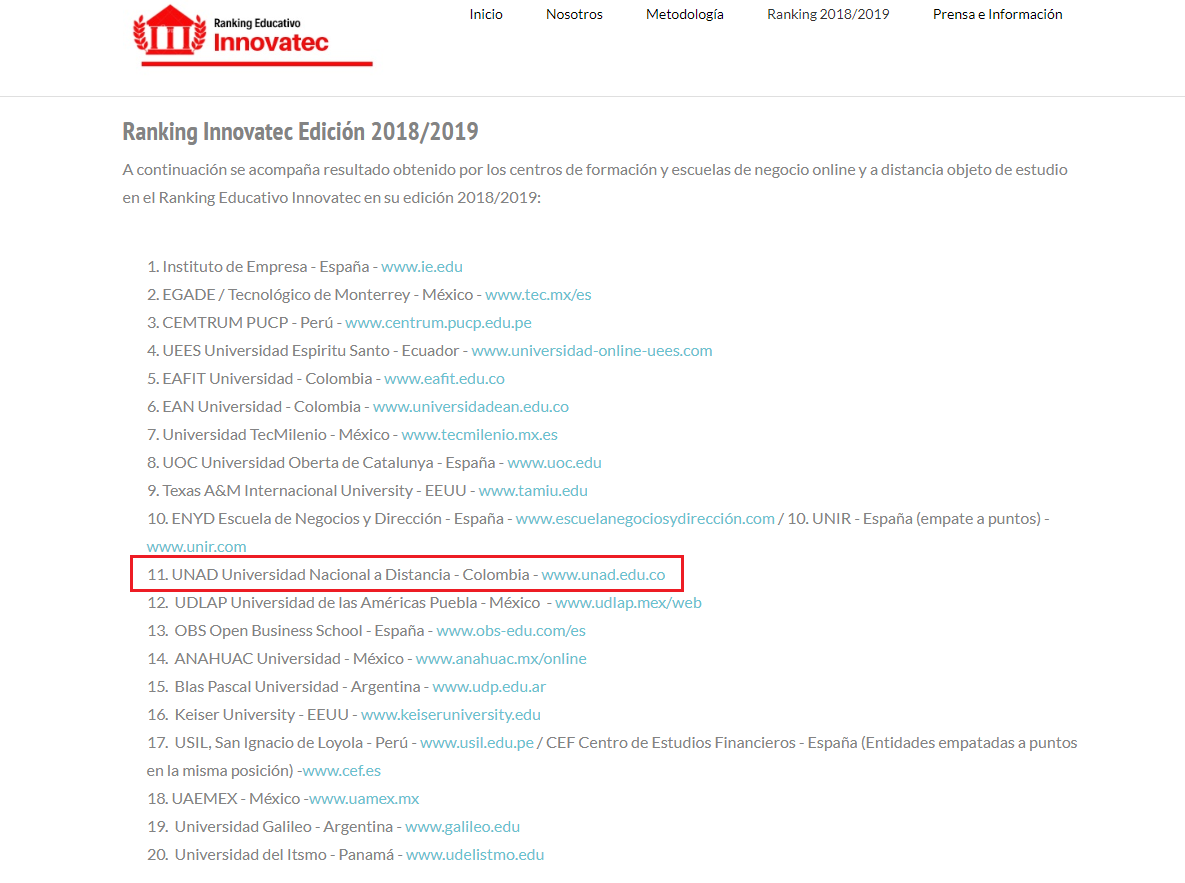
Task: Follow the www.anahuac.mx/online link
Action: [501, 658]
